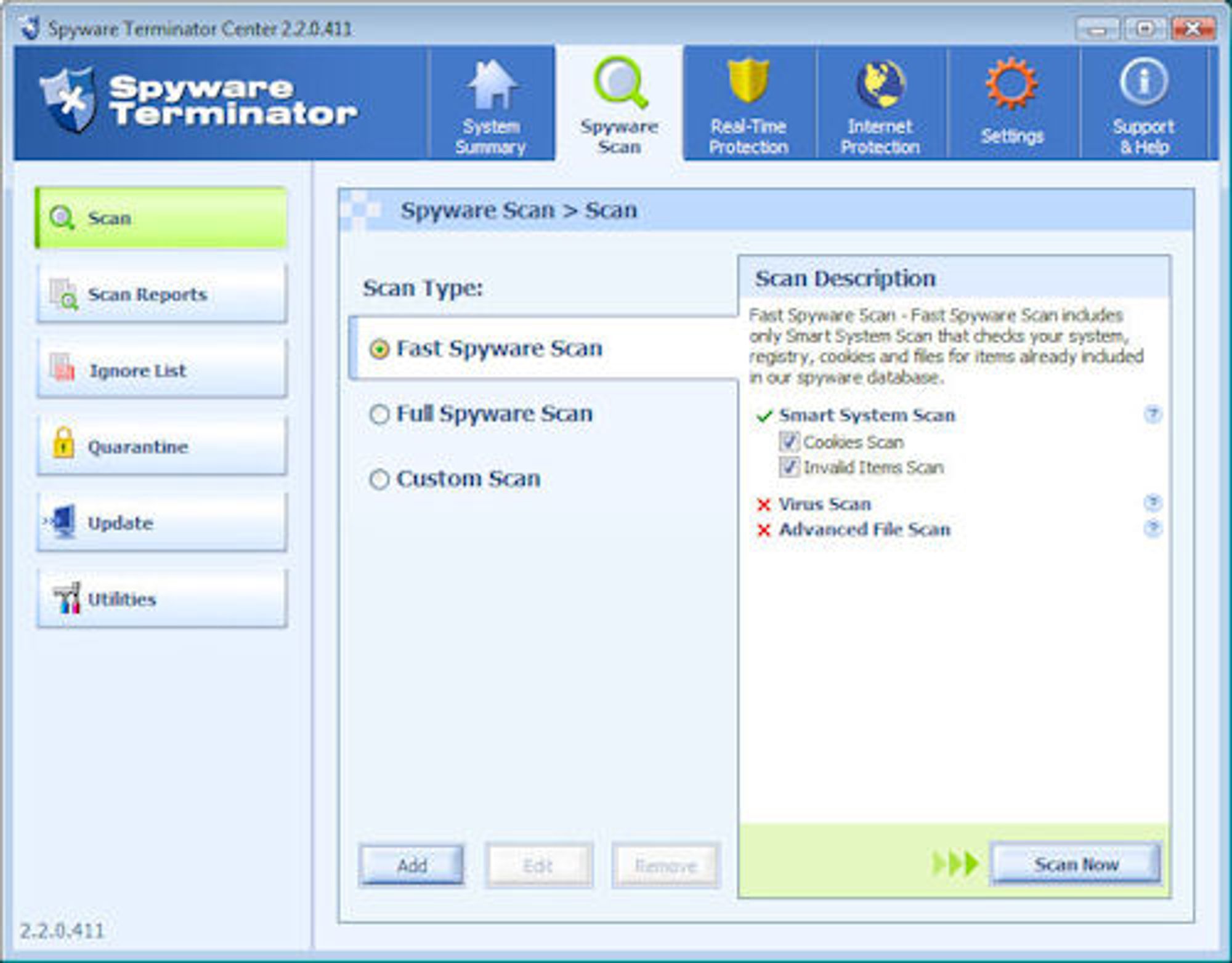
Task: Open the Utilities sidebar item
Action: 162,598
